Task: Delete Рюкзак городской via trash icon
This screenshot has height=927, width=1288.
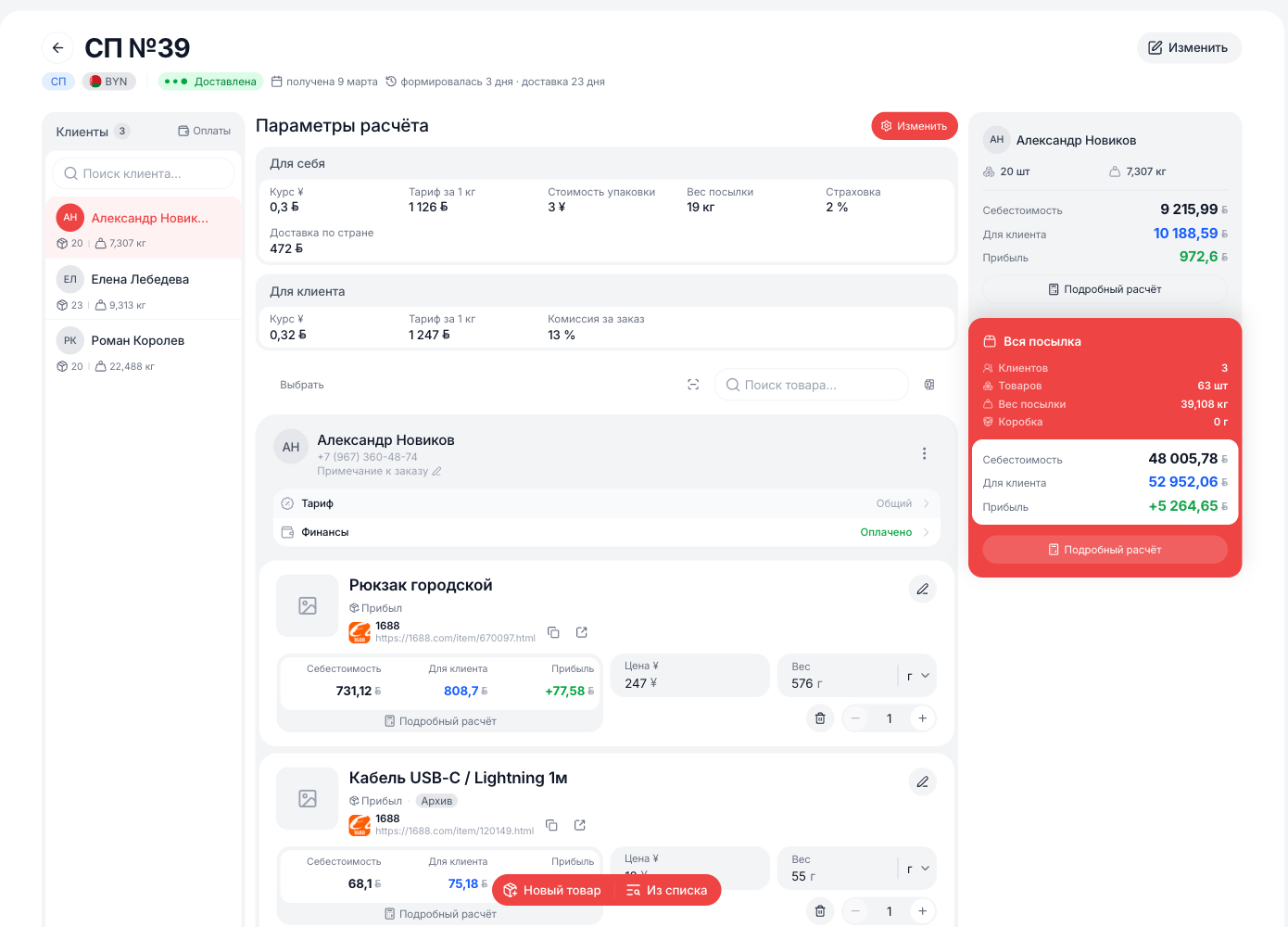Action: (x=820, y=718)
